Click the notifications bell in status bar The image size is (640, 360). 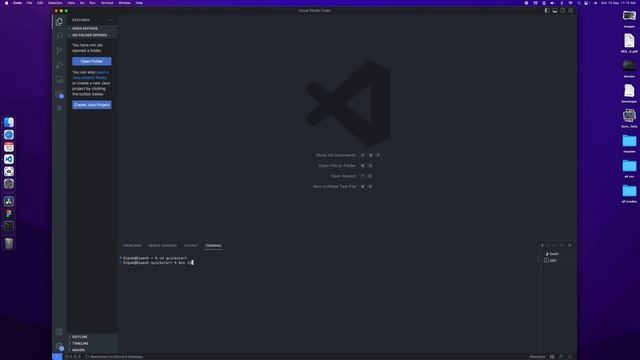pos(570,357)
